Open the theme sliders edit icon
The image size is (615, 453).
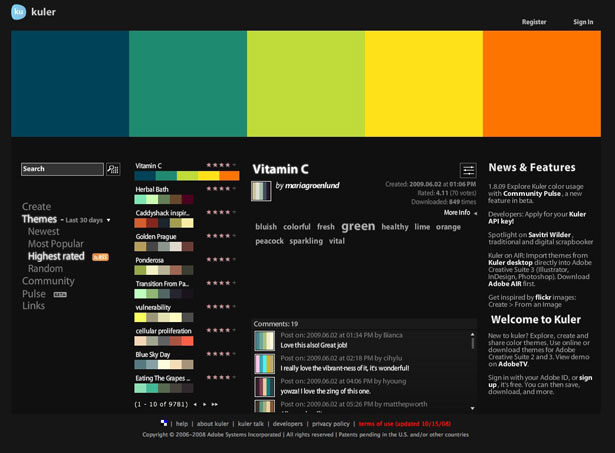click(468, 170)
